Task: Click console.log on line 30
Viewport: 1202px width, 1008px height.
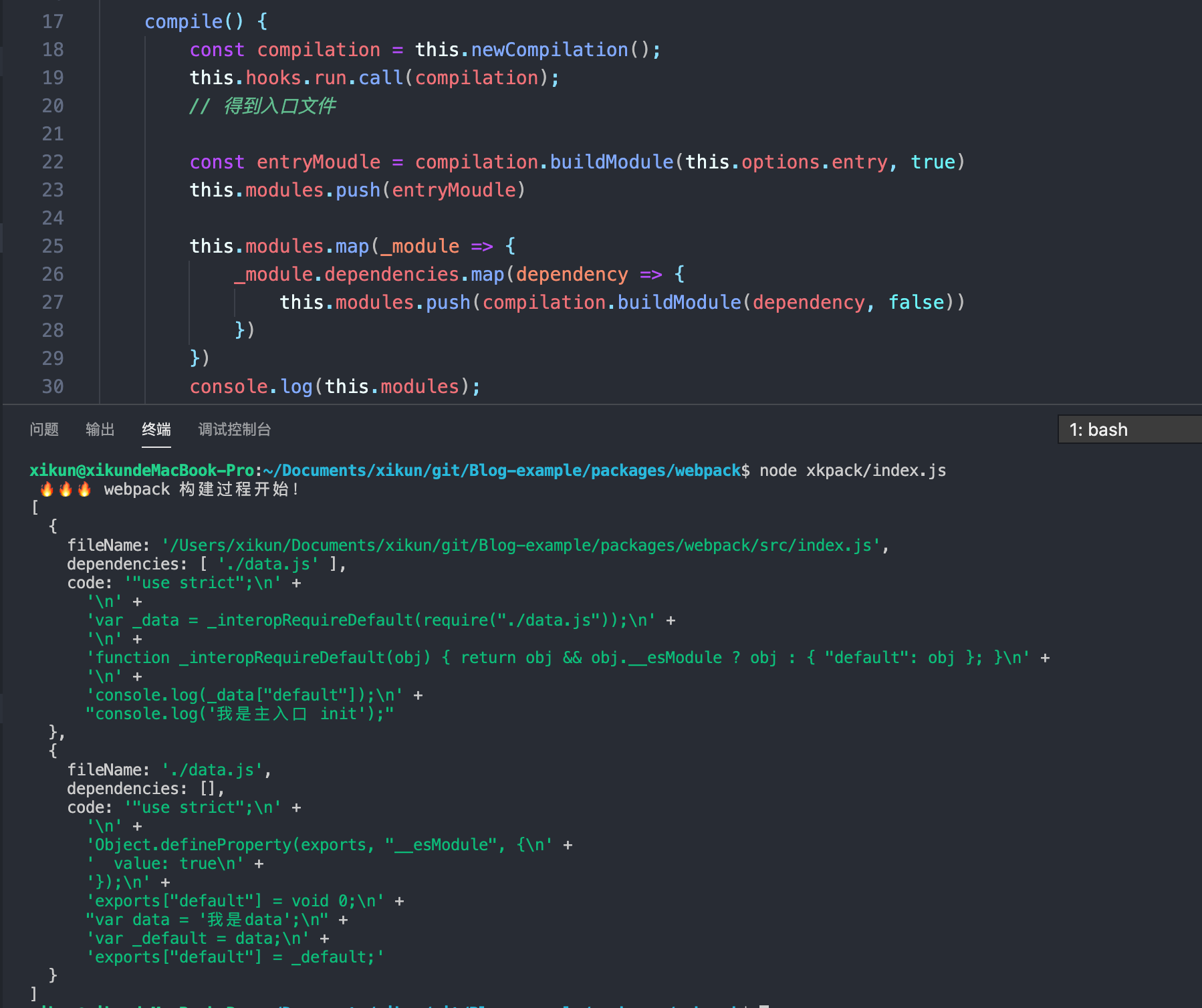Action: pyautogui.click(x=251, y=386)
